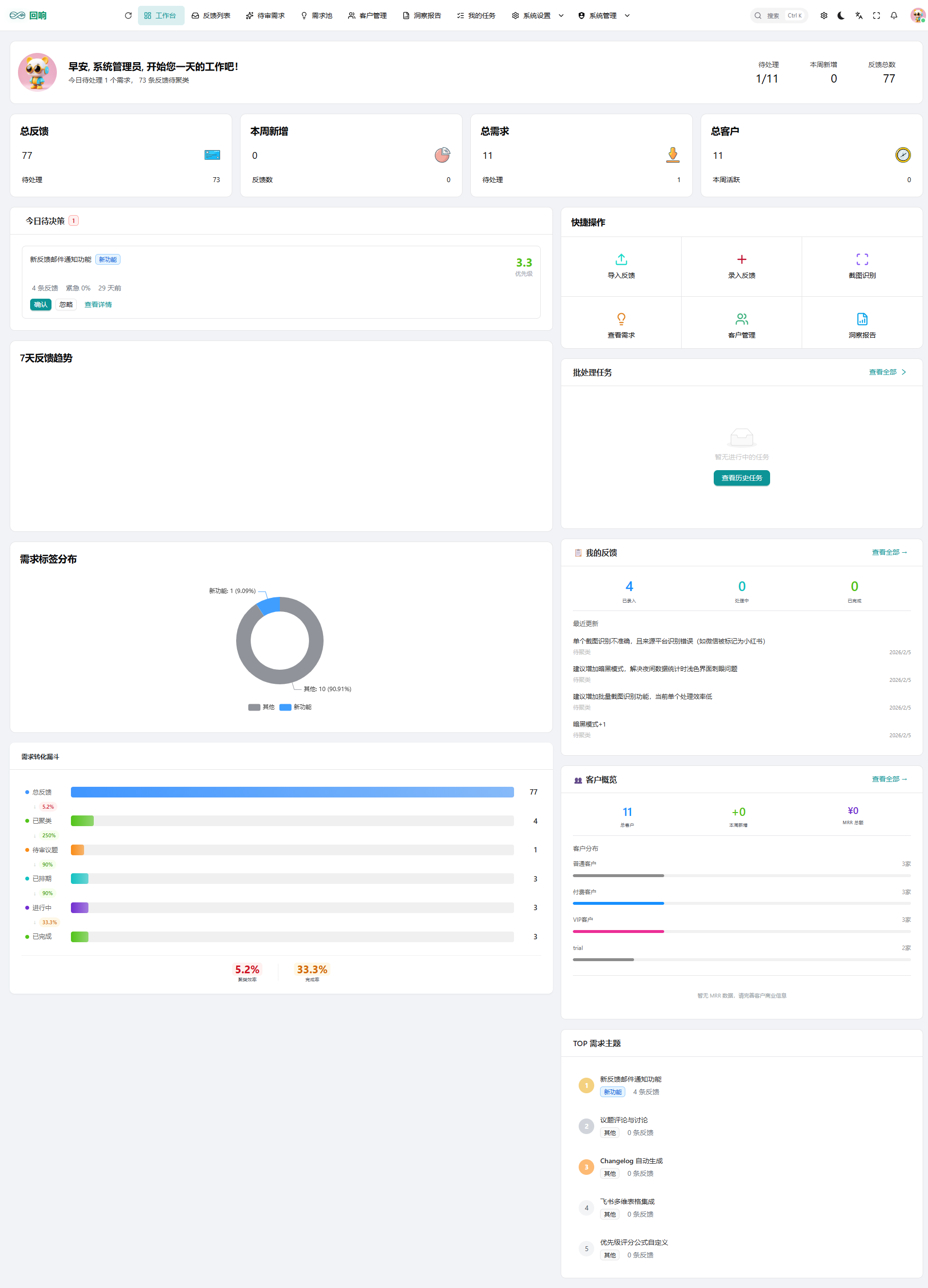Open topic Changelog 自动生成
Screen dimensions: 928x1288
(631, 1161)
